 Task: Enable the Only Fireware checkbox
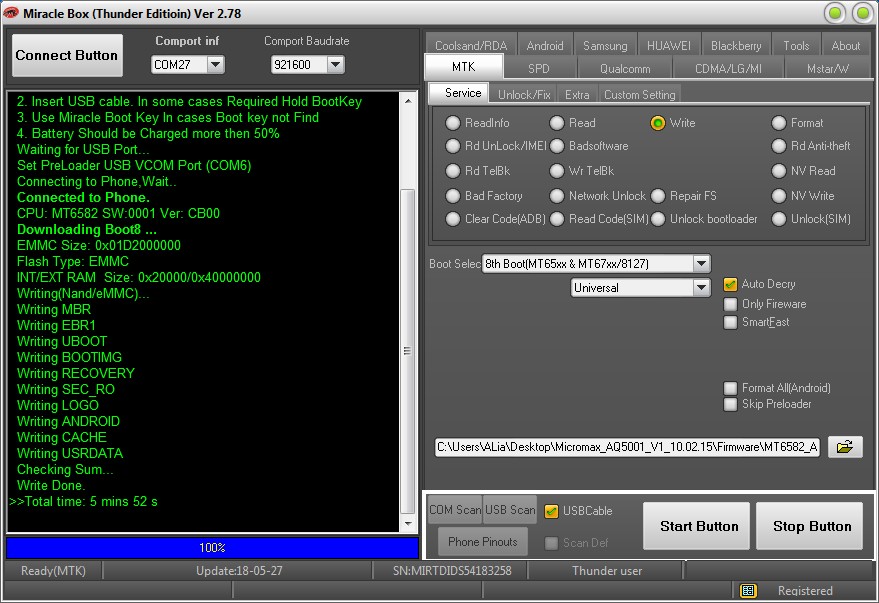[730, 304]
